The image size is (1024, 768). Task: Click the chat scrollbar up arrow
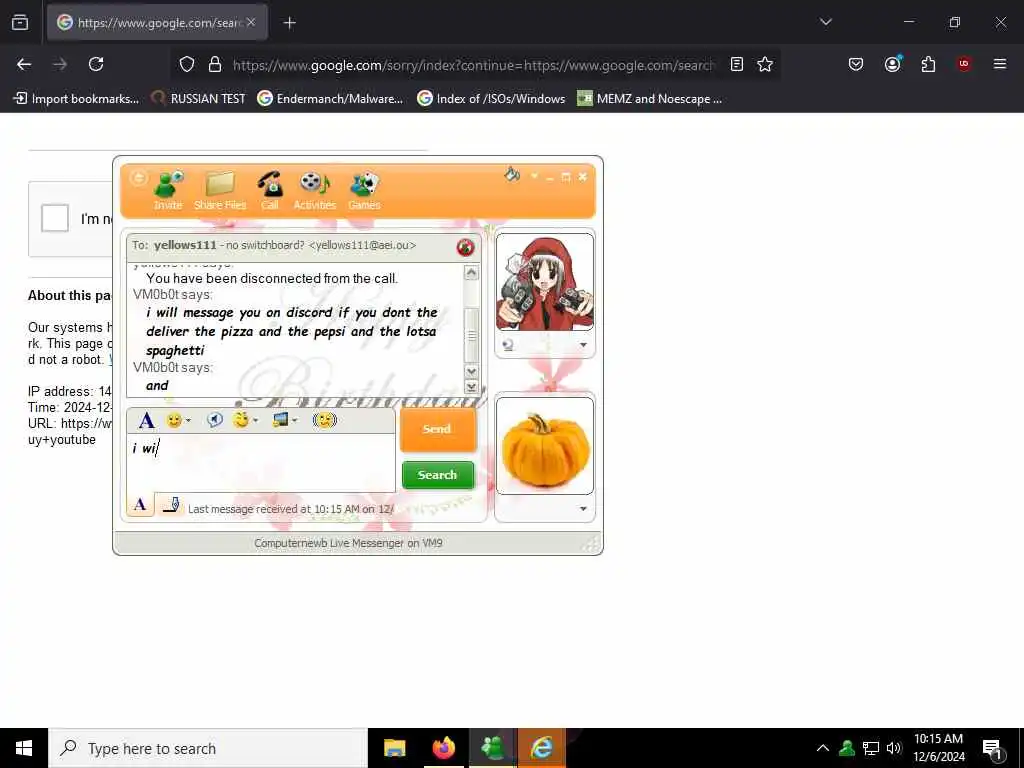[x=471, y=273]
